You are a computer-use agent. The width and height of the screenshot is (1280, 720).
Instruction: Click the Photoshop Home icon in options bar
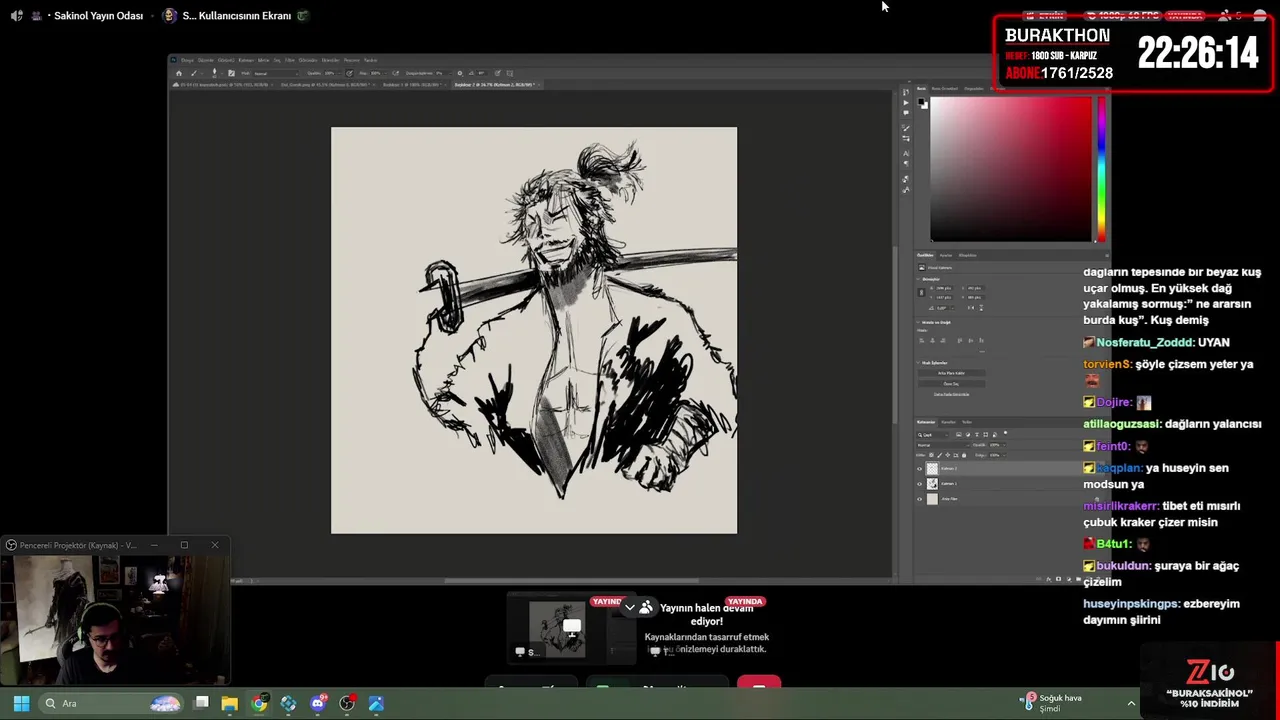pos(179,73)
